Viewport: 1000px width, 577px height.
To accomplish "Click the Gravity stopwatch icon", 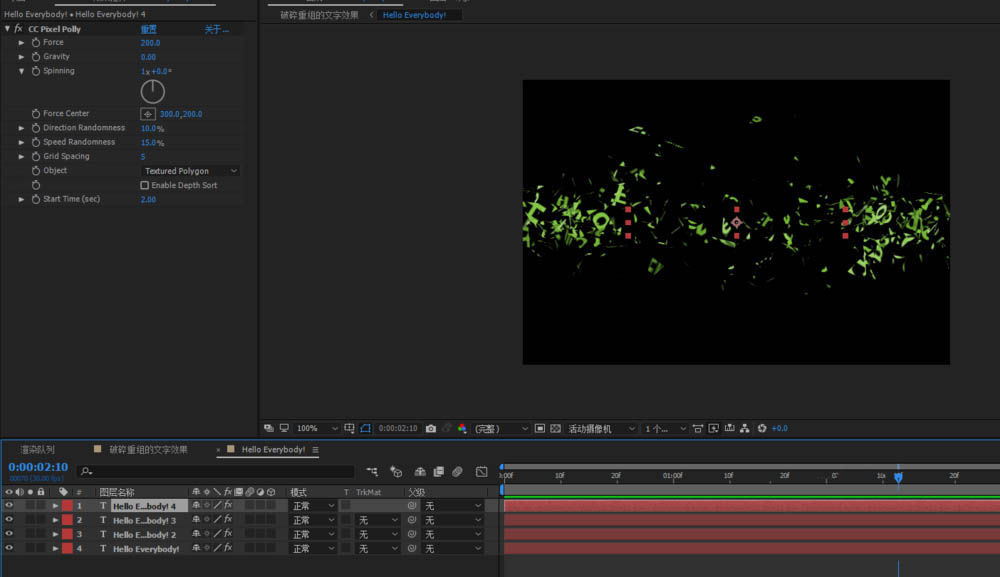I will click(x=36, y=57).
